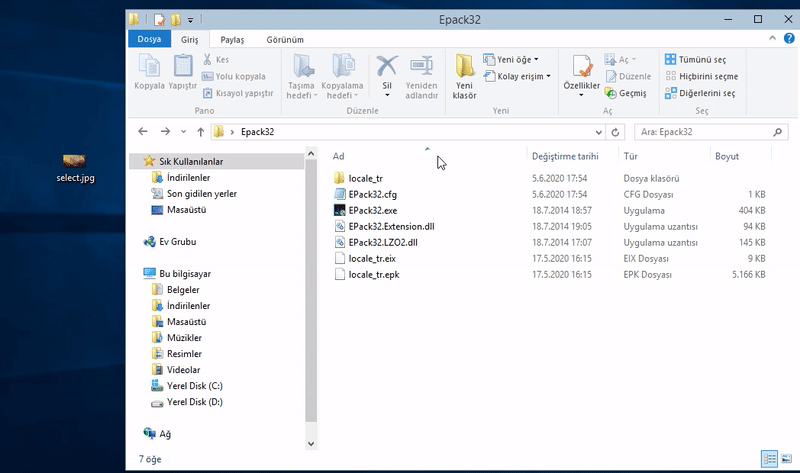Open the recent locations dropdown arrow
This screenshot has height=473, width=800.
[x=183, y=132]
